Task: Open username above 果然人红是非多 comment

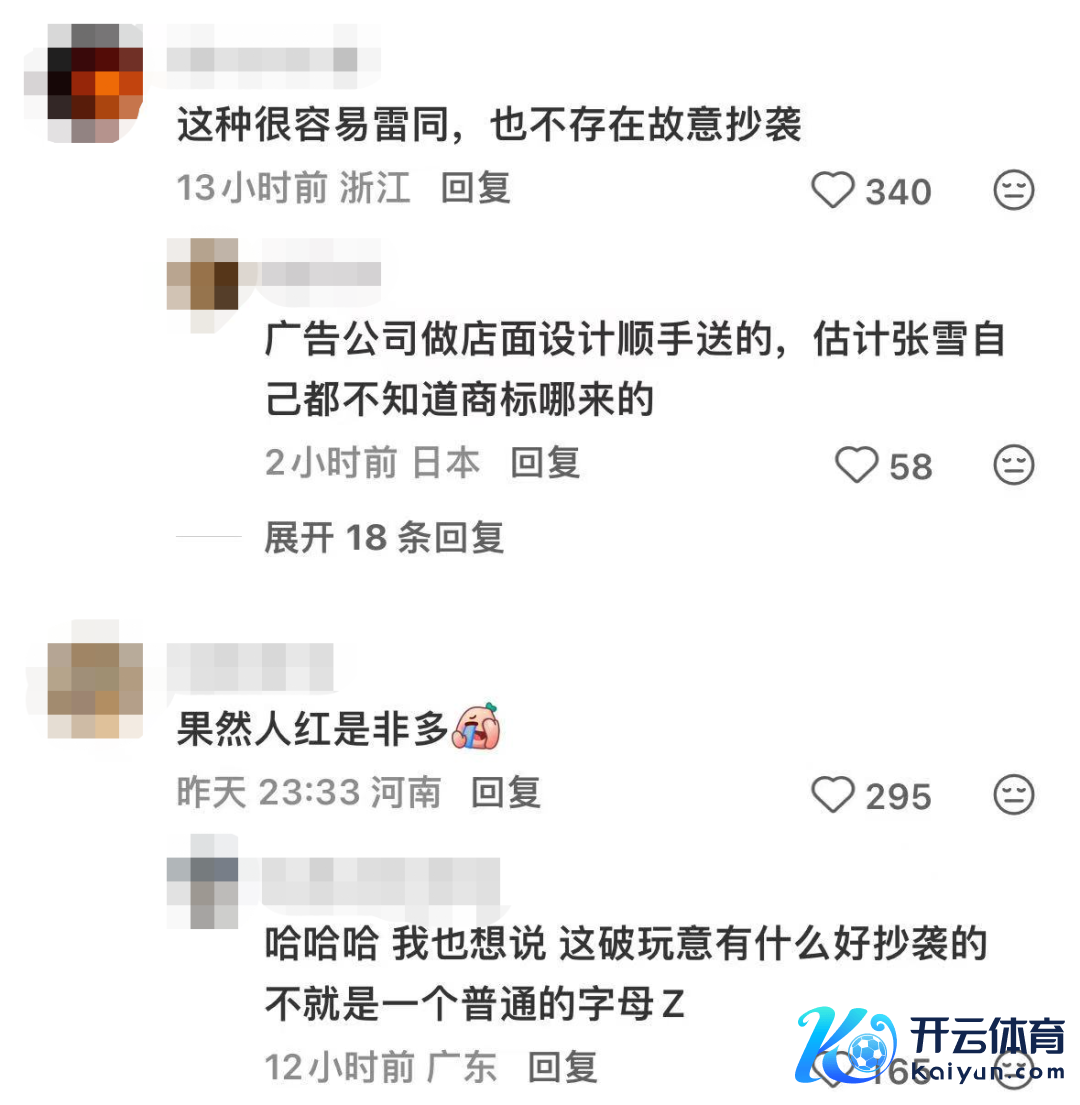Action: (x=250, y=667)
